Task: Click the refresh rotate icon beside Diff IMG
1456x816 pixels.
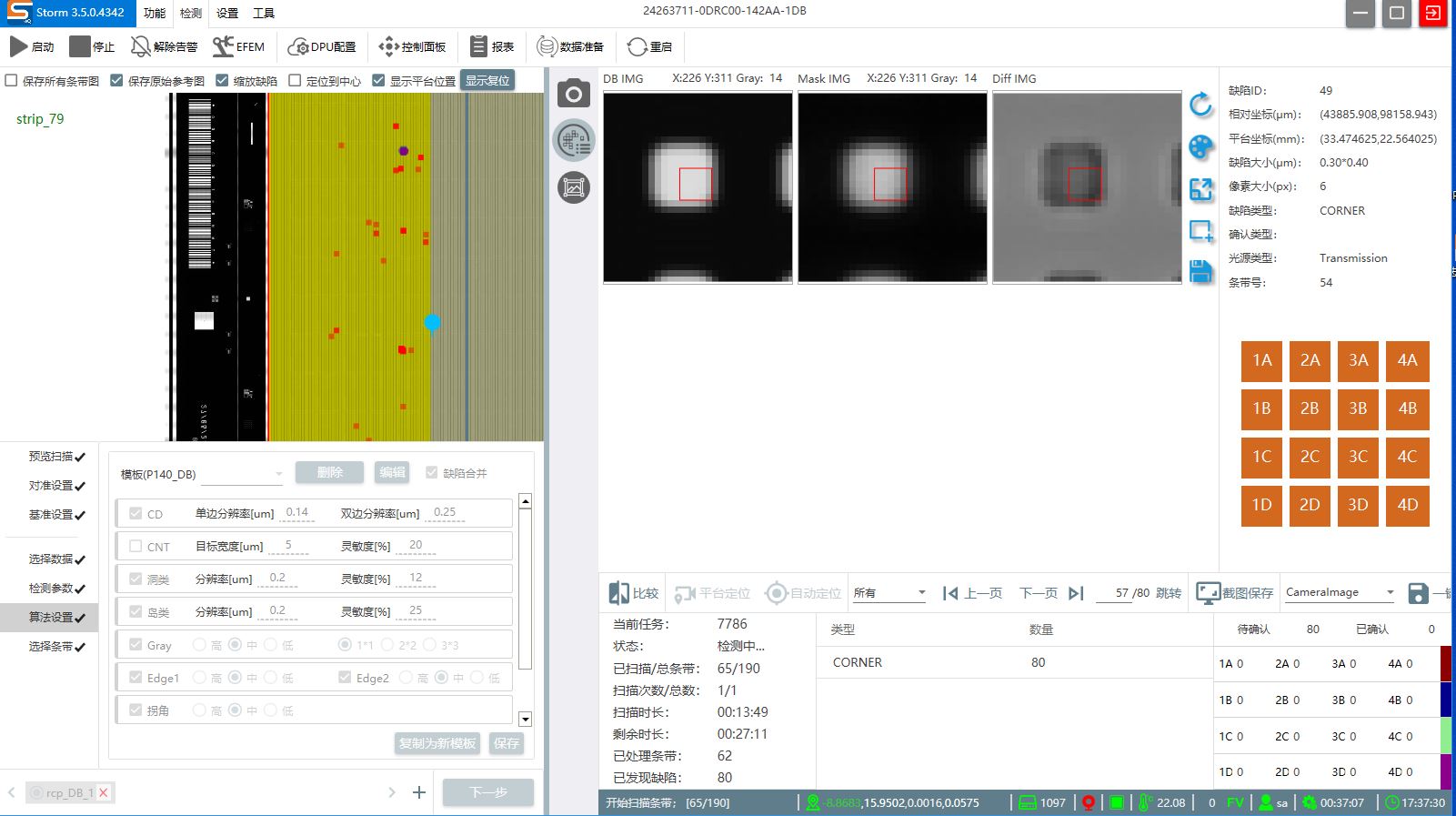Action: [x=1200, y=105]
